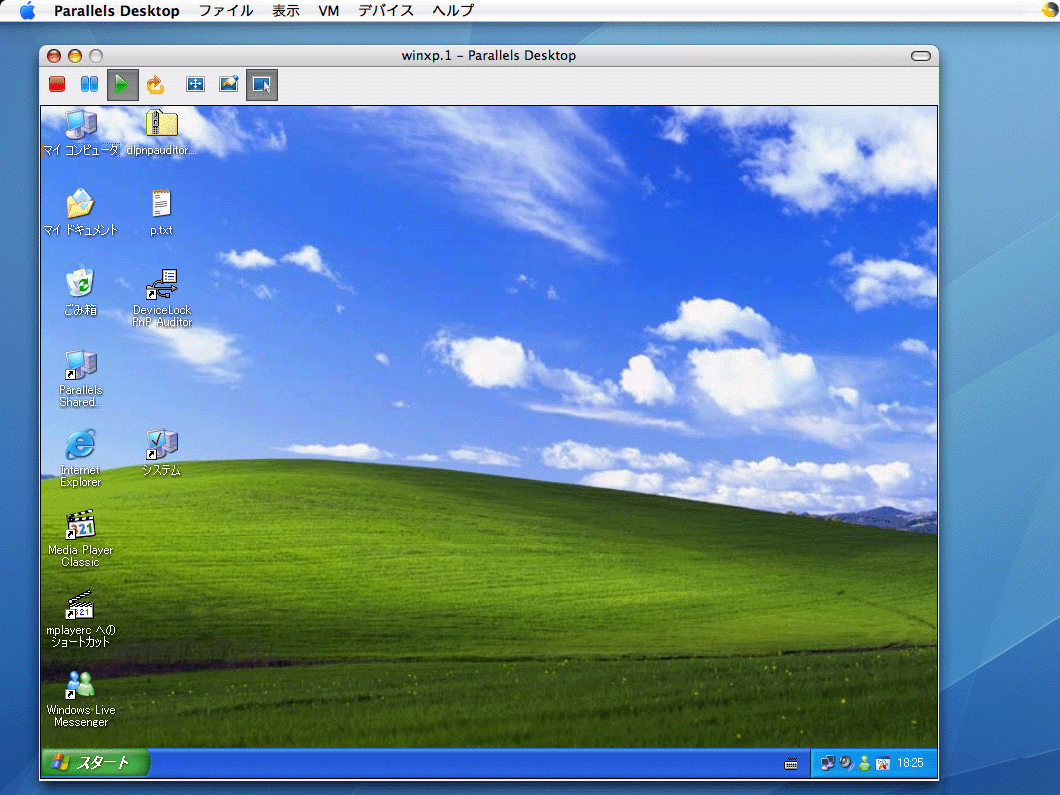
Task: Open the Windows スタート menu
Action: 95,763
